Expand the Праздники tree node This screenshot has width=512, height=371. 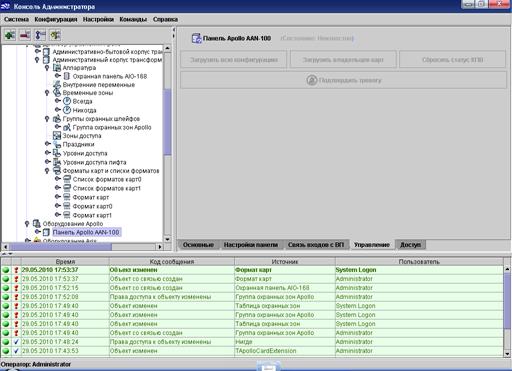[47, 144]
